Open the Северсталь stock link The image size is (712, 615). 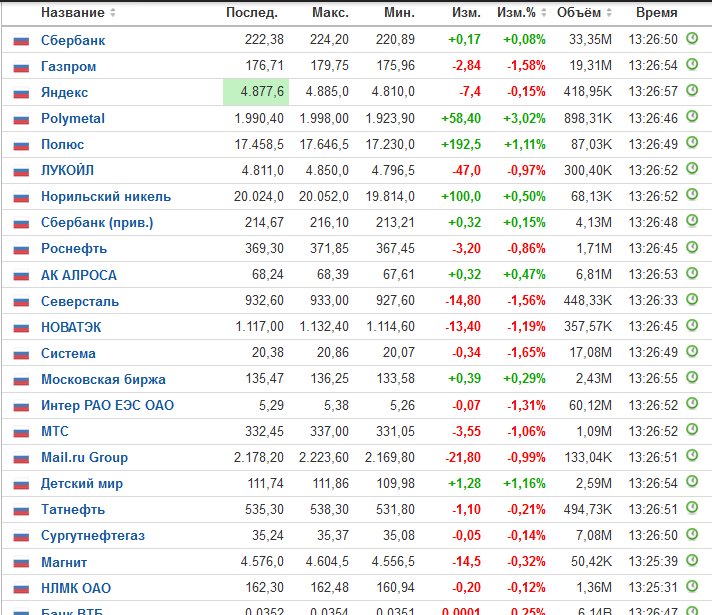point(80,301)
